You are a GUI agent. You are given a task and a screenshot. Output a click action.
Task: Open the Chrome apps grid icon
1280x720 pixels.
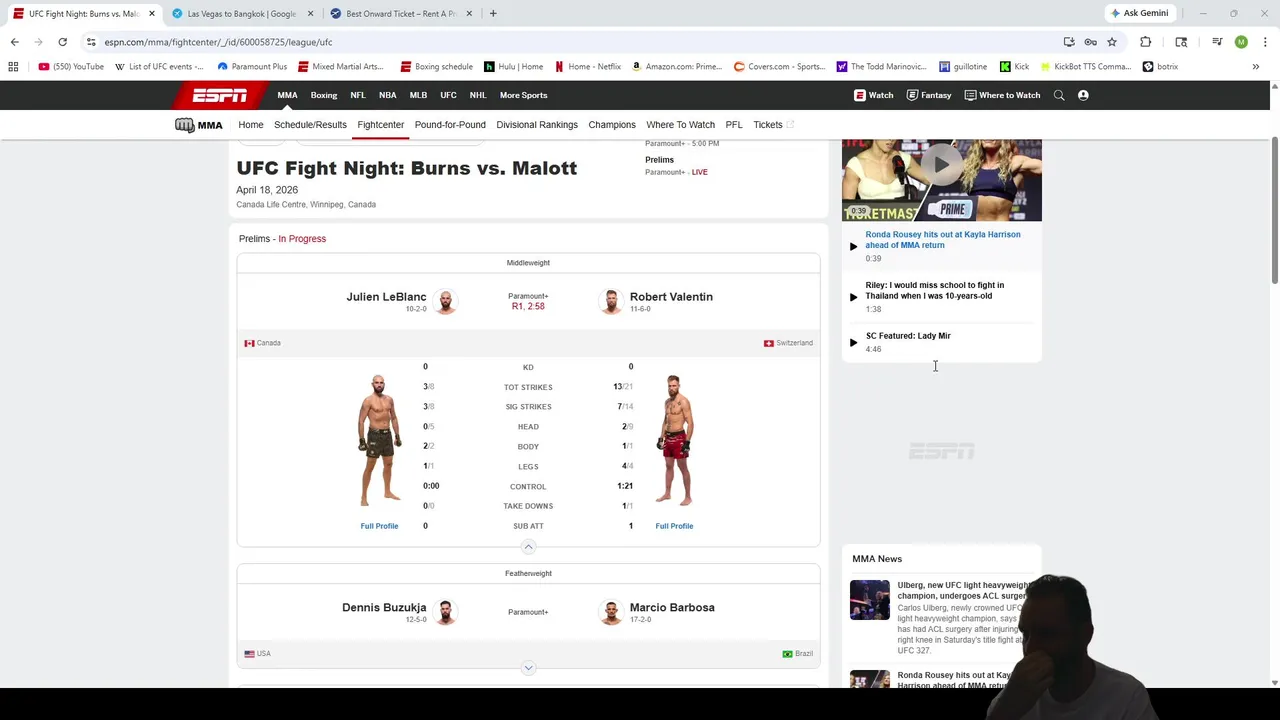click(x=13, y=67)
